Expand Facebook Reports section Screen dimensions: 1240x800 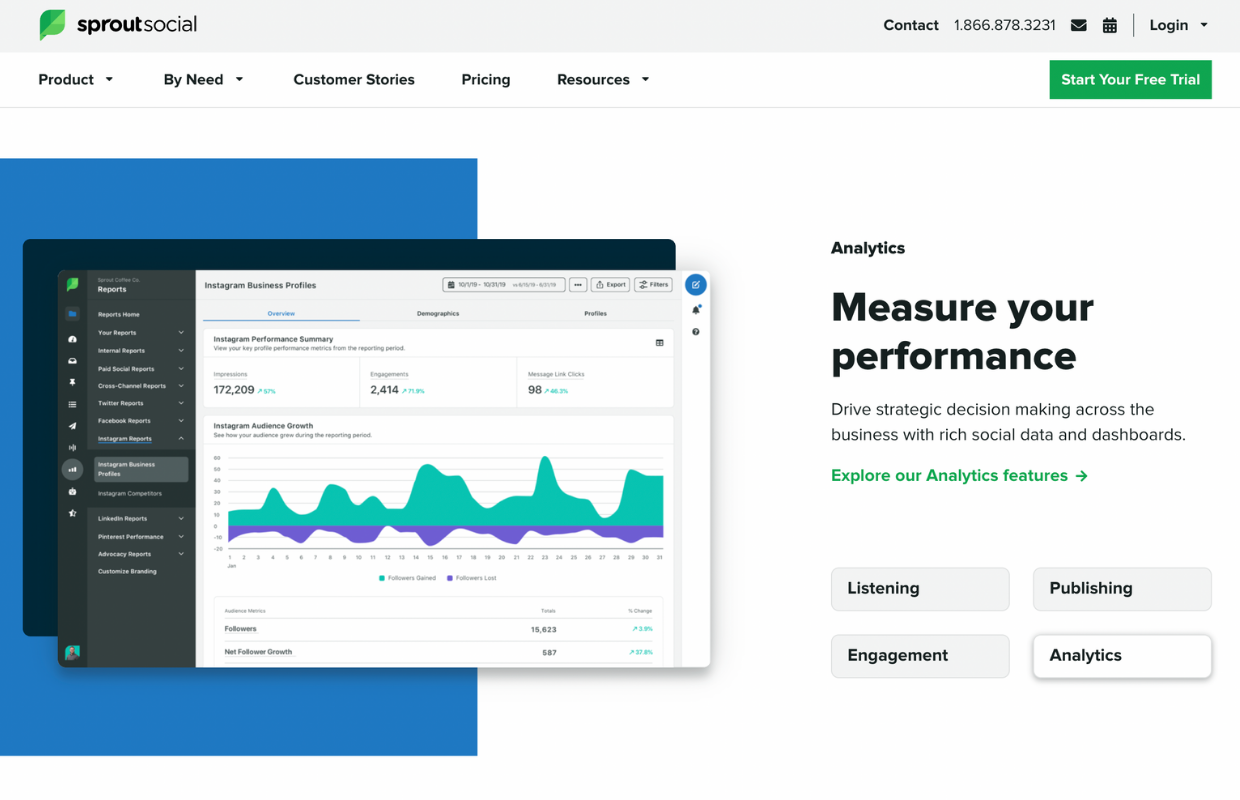pyautogui.click(x=141, y=421)
